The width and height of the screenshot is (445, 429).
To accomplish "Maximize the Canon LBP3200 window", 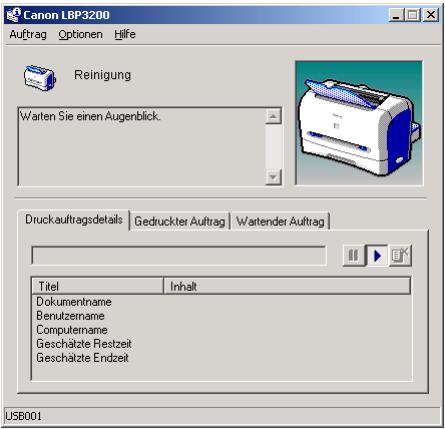I will [x=413, y=15].
